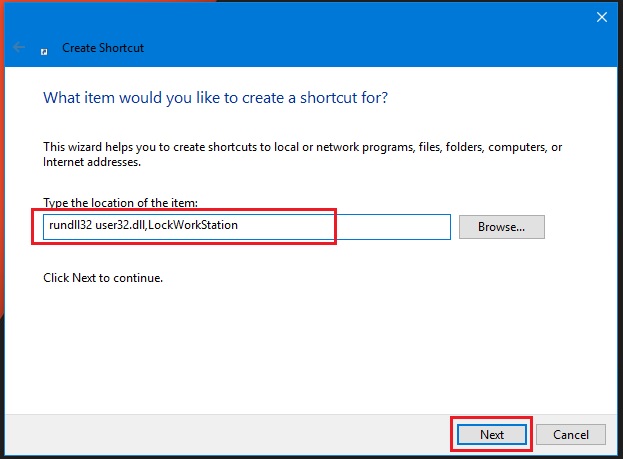This screenshot has width=623, height=459.
Task: Click the Create Shortcut title text
Action: coord(102,48)
